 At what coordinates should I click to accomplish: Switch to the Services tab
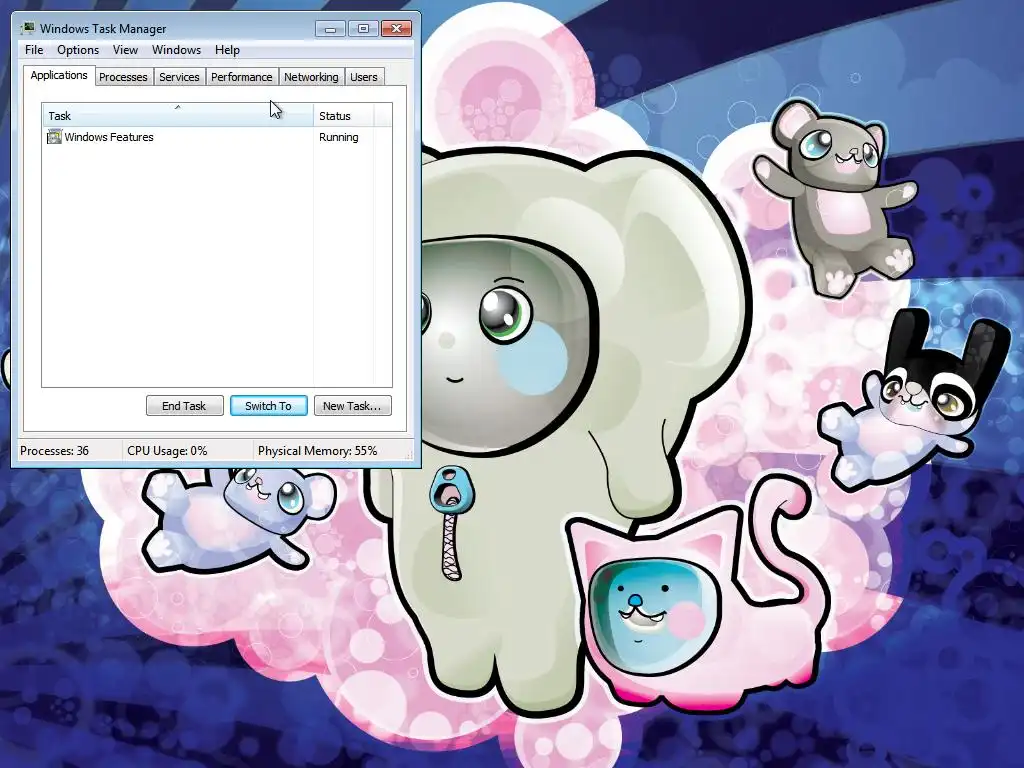click(x=179, y=77)
